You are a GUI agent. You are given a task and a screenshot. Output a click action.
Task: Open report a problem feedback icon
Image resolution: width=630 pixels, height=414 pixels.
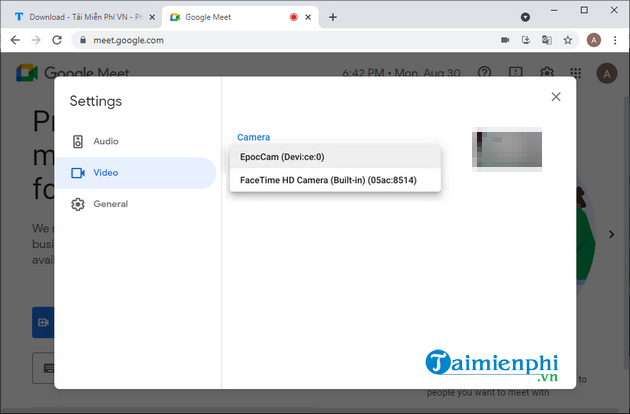(515, 73)
